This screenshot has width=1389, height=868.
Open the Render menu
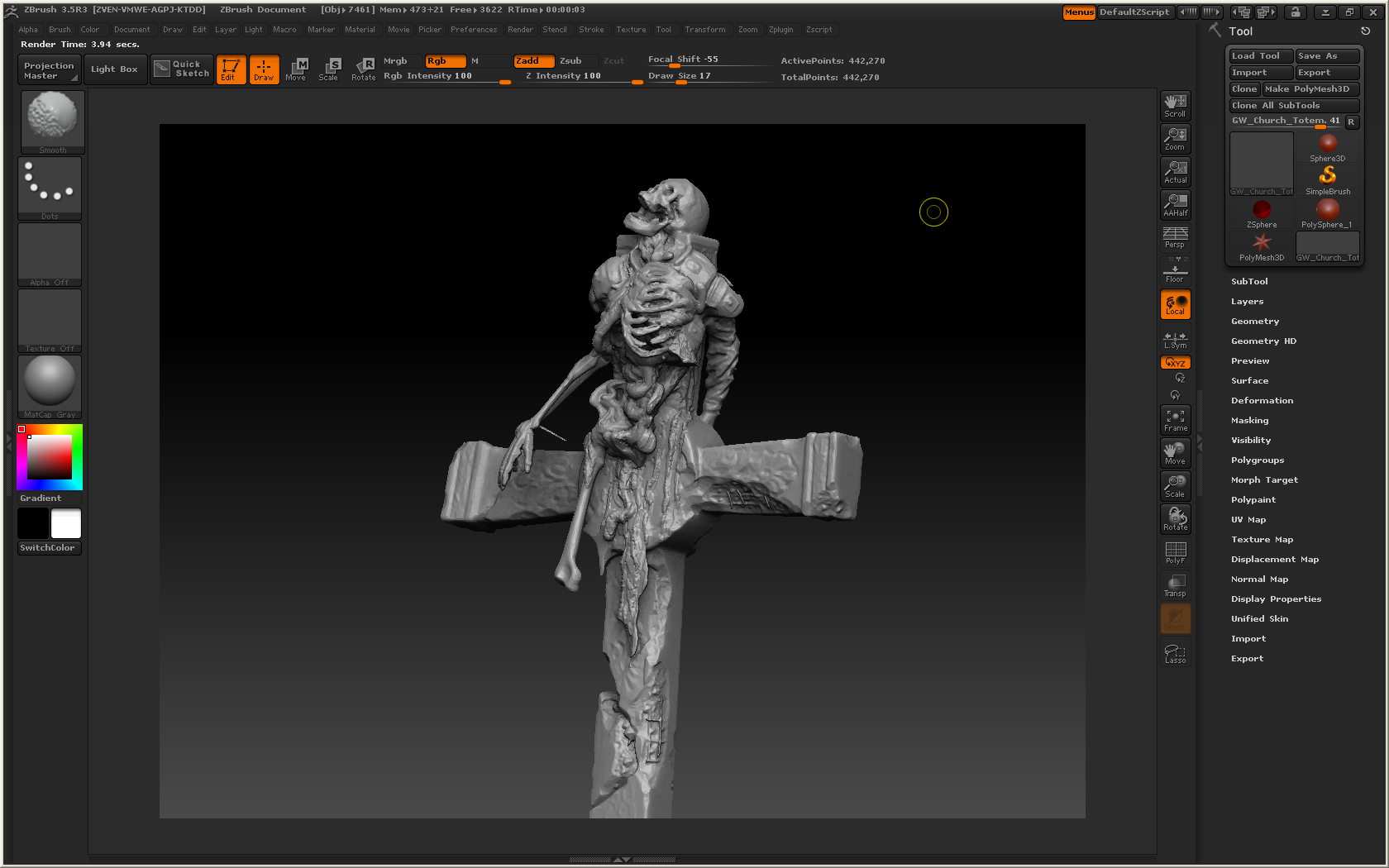(x=520, y=30)
